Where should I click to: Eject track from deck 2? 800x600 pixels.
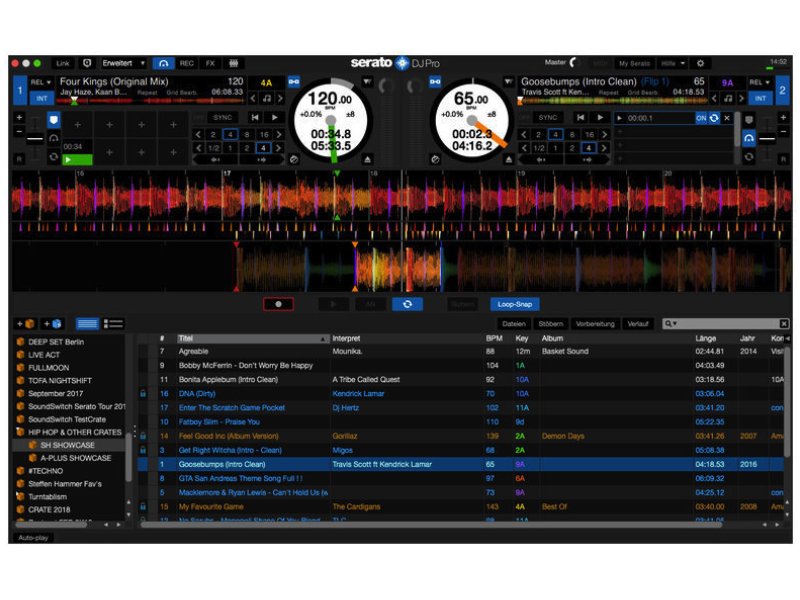(x=509, y=160)
